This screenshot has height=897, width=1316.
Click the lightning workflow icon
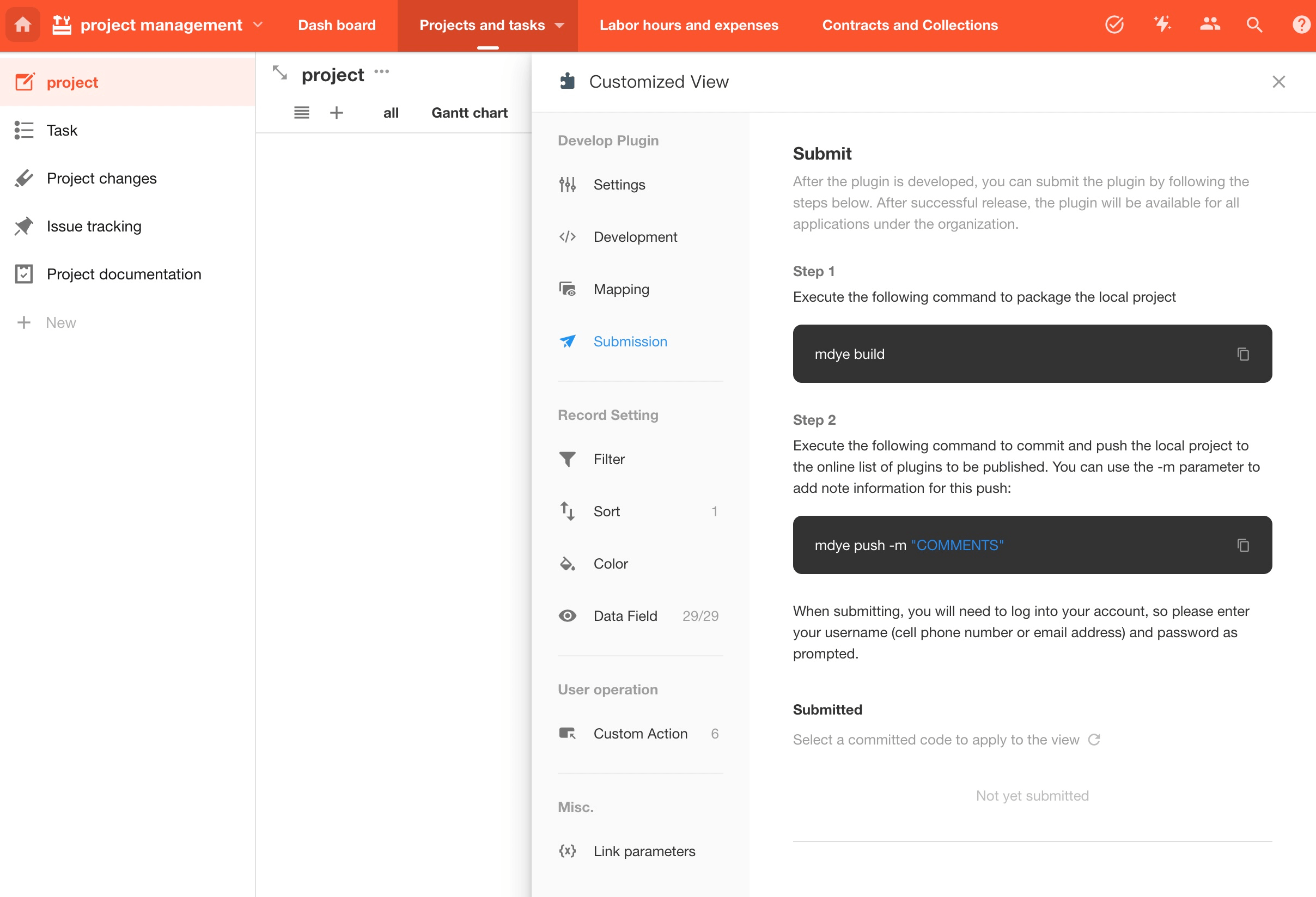(1162, 25)
